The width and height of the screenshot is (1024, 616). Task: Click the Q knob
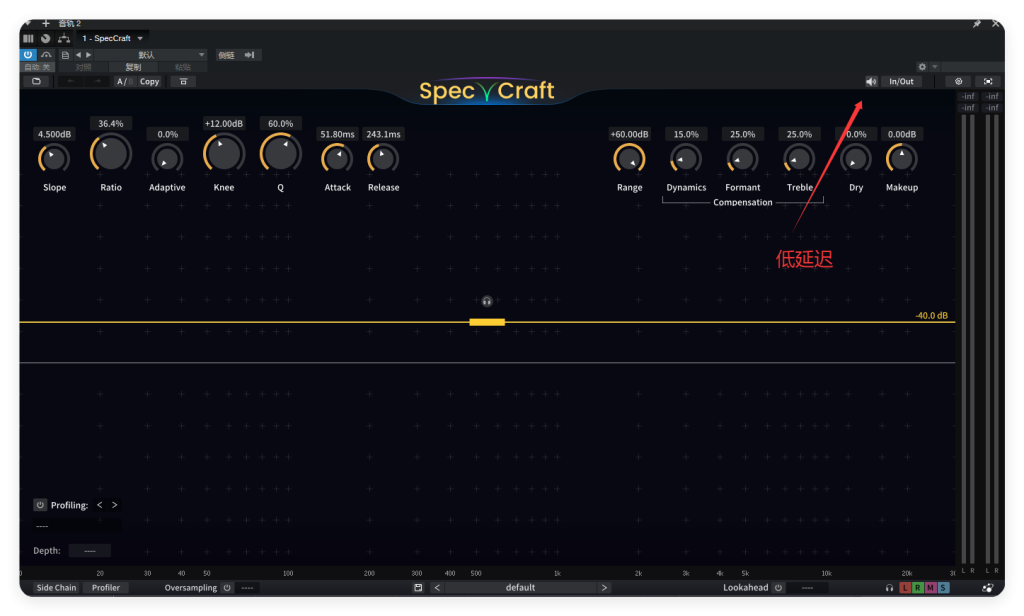pos(281,154)
